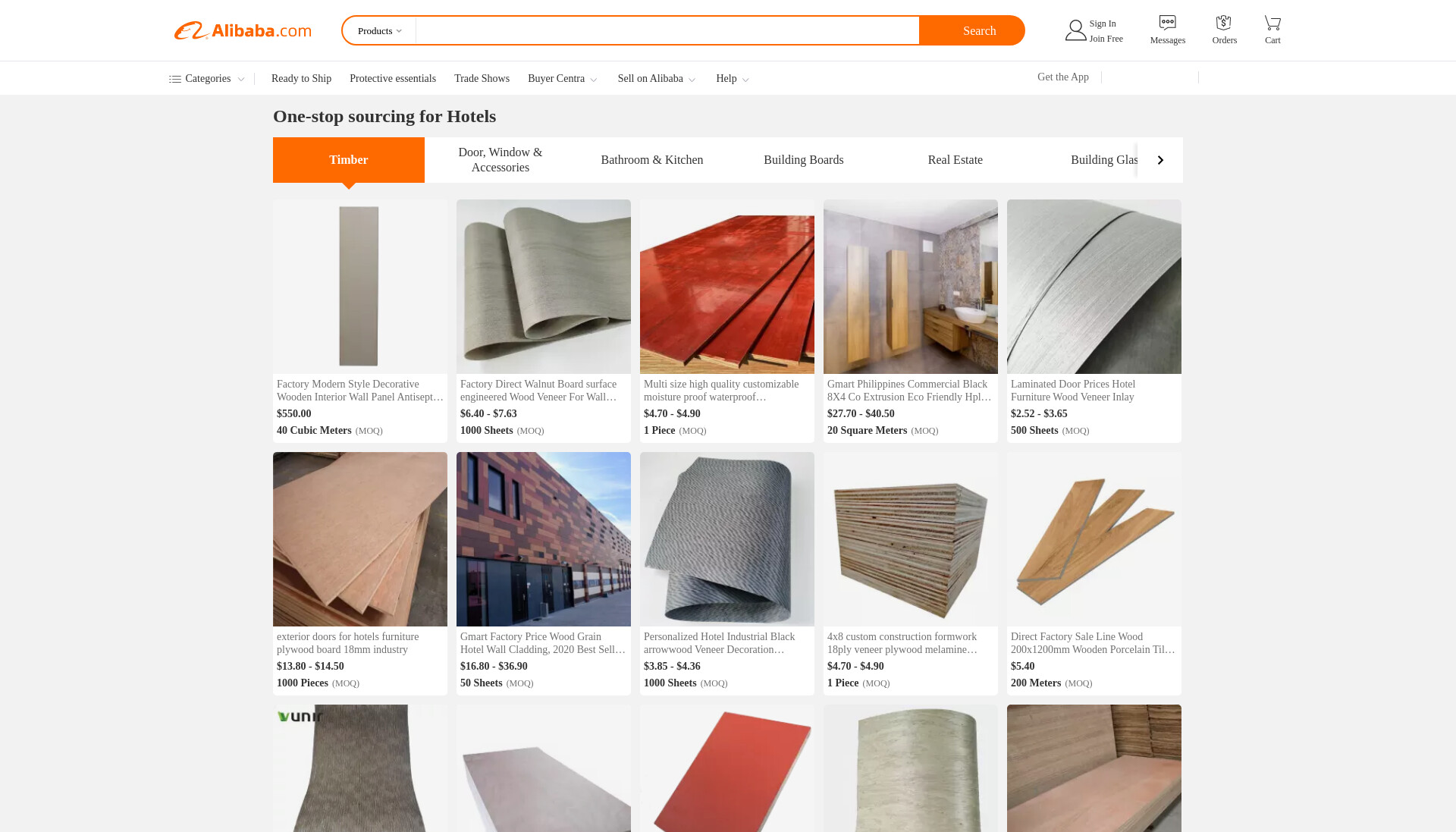Click the Categories list icon
This screenshot has height=832, width=1456.
(x=175, y=79)
